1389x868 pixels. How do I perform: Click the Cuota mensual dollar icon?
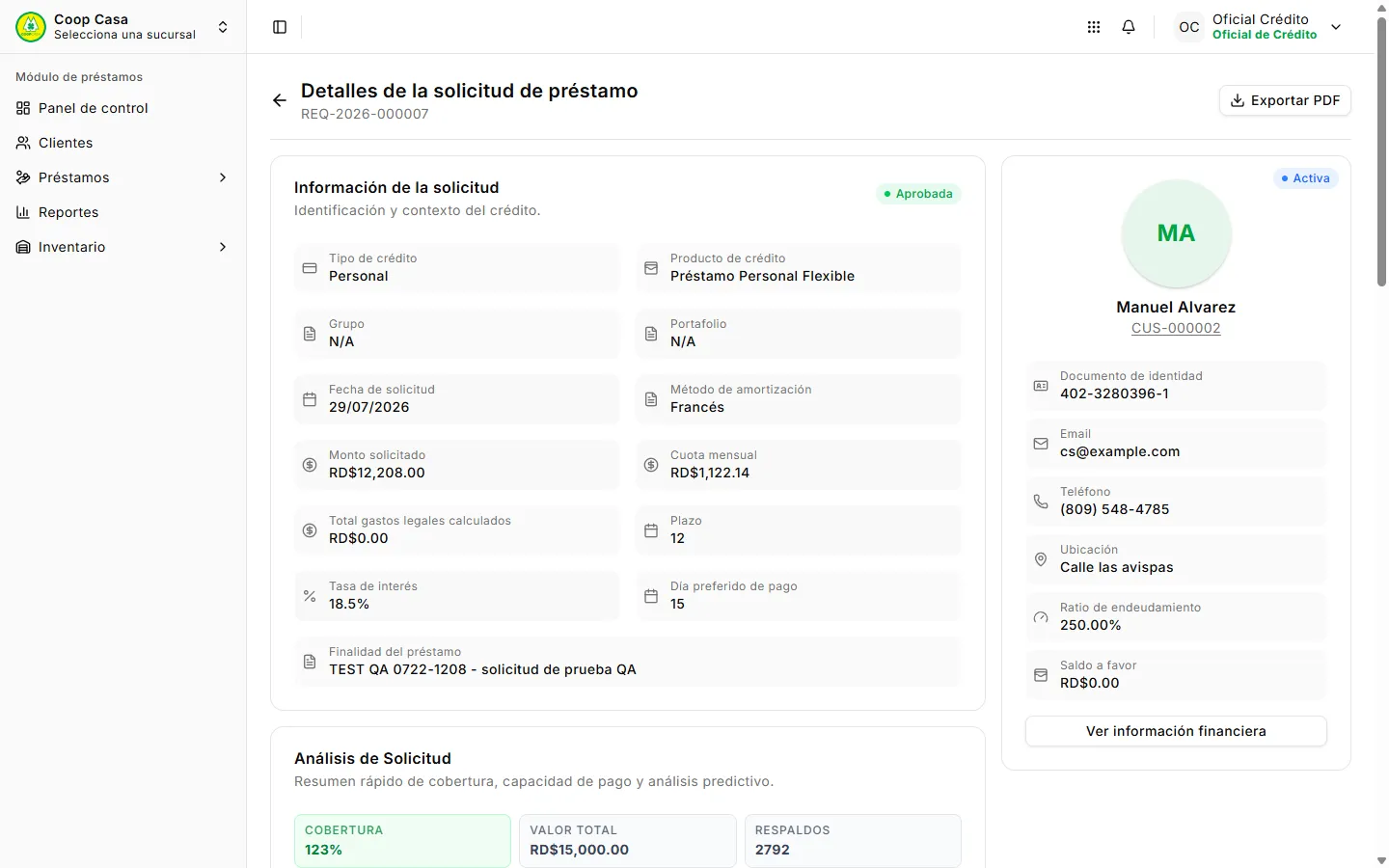pyautogui.click(x=651, y=465)
